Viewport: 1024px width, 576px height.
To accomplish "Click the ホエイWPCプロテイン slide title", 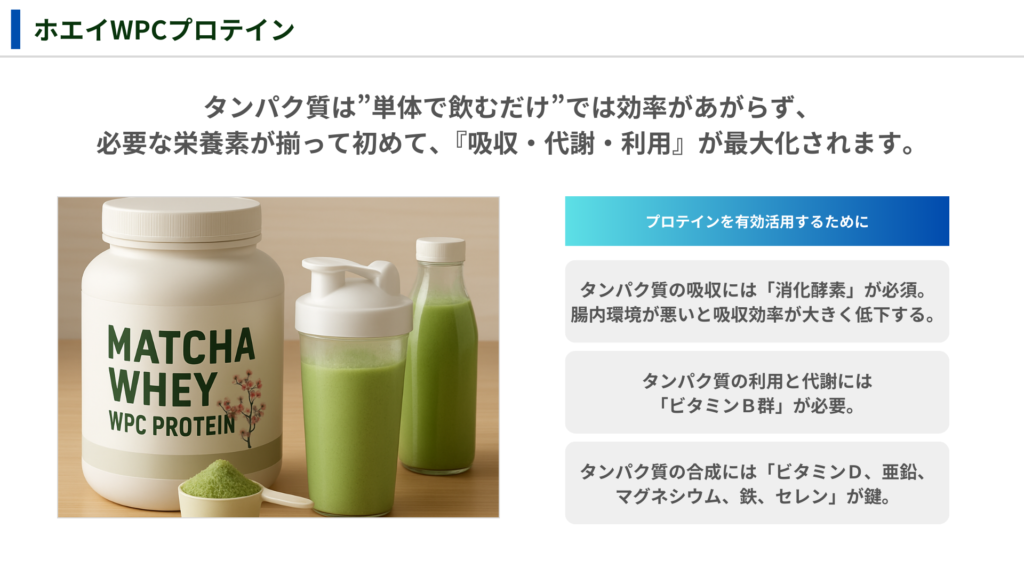I will point(164,30).
